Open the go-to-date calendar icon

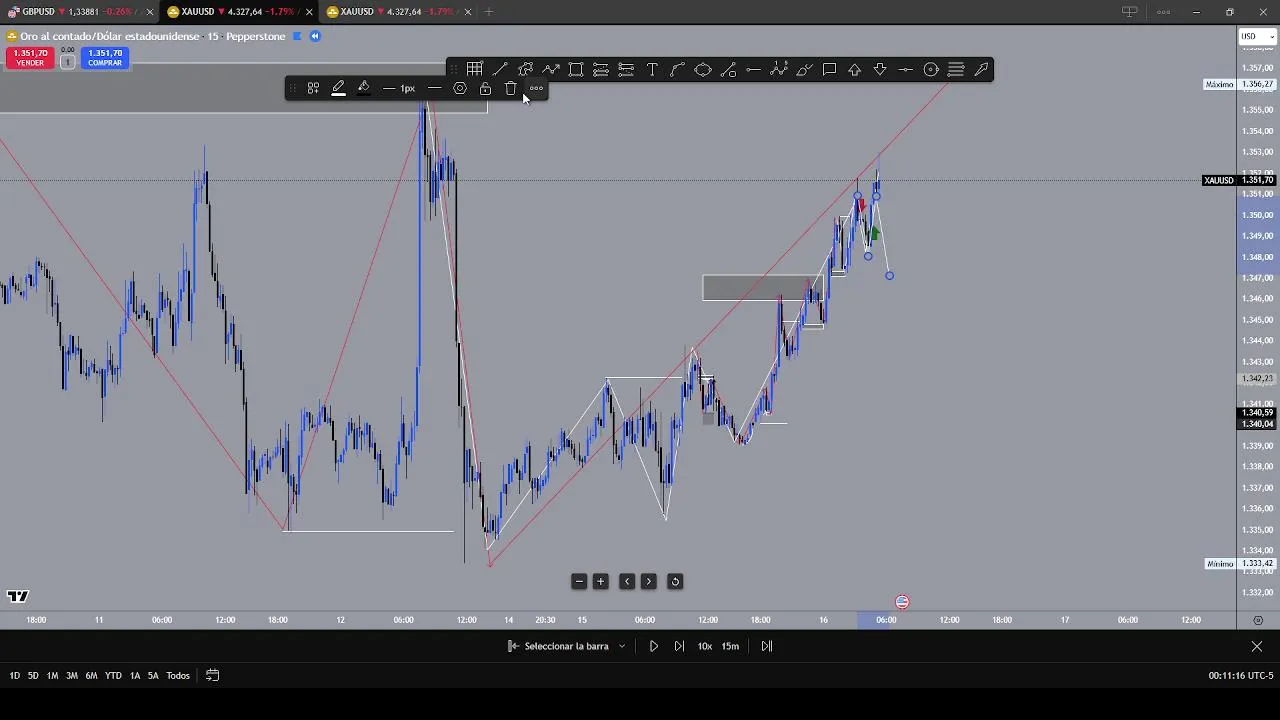[212, 676]
